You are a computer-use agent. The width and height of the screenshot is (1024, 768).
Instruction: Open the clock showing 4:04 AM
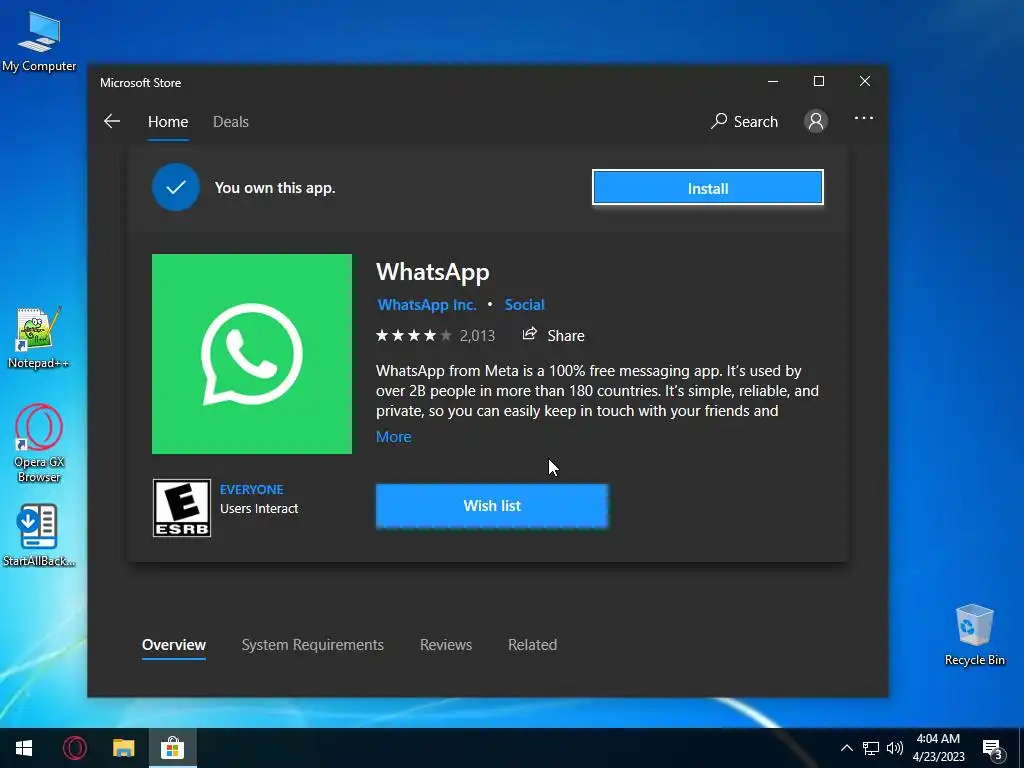click(938, 748)
